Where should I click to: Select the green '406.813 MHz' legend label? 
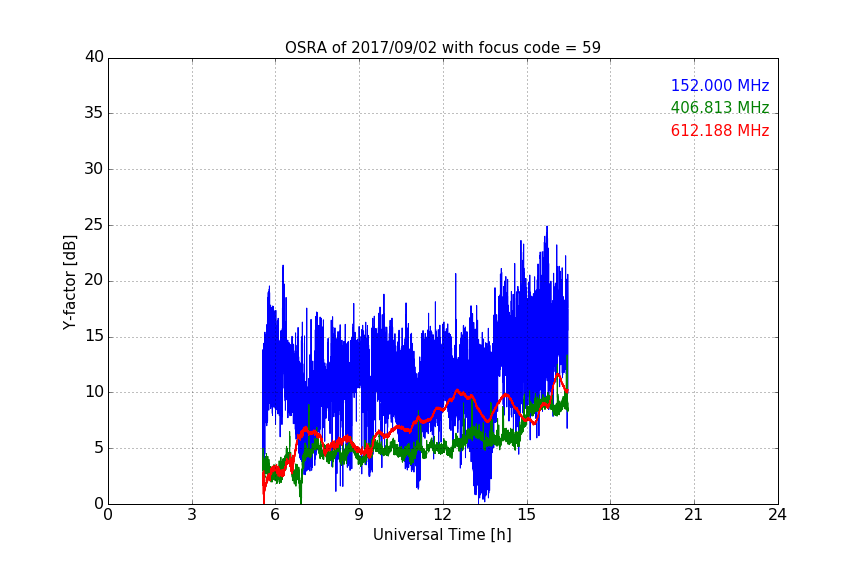720,107
